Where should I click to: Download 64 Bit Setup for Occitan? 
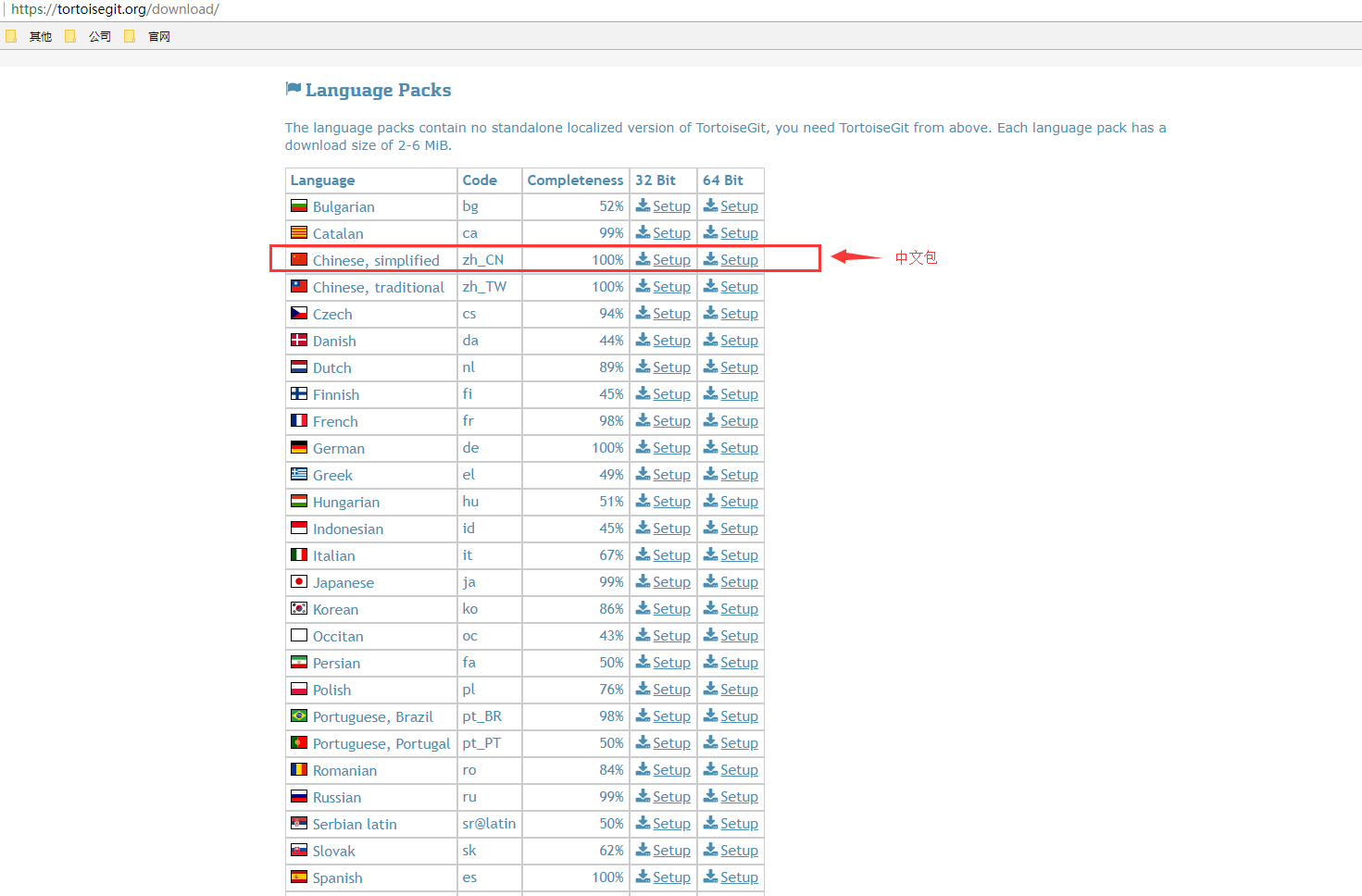coord(731,636)
